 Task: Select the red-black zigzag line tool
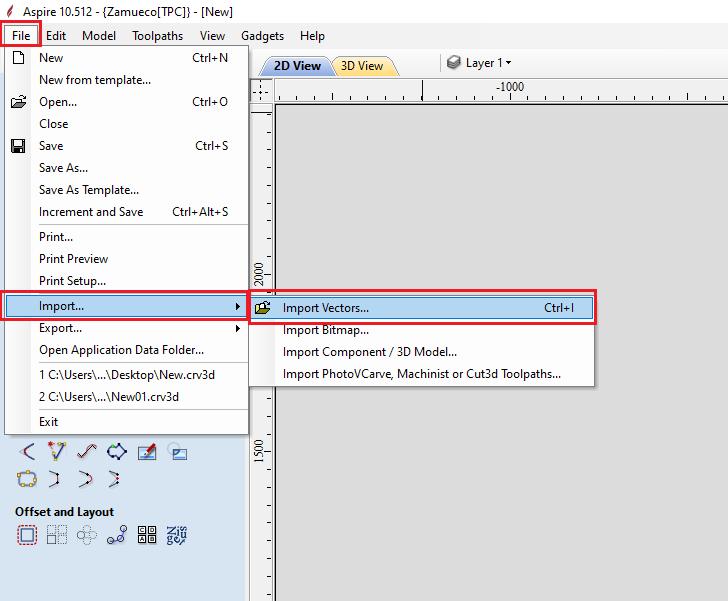tap(87, 451)
